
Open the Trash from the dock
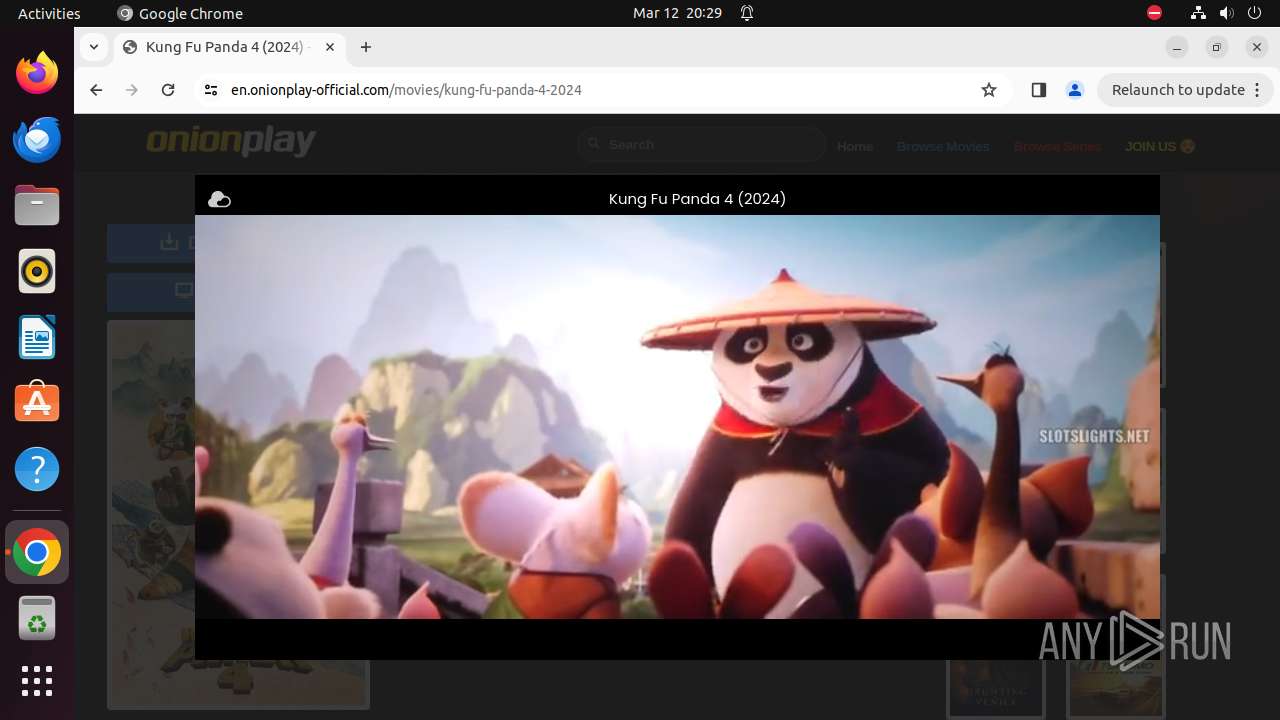click(37, 619)
